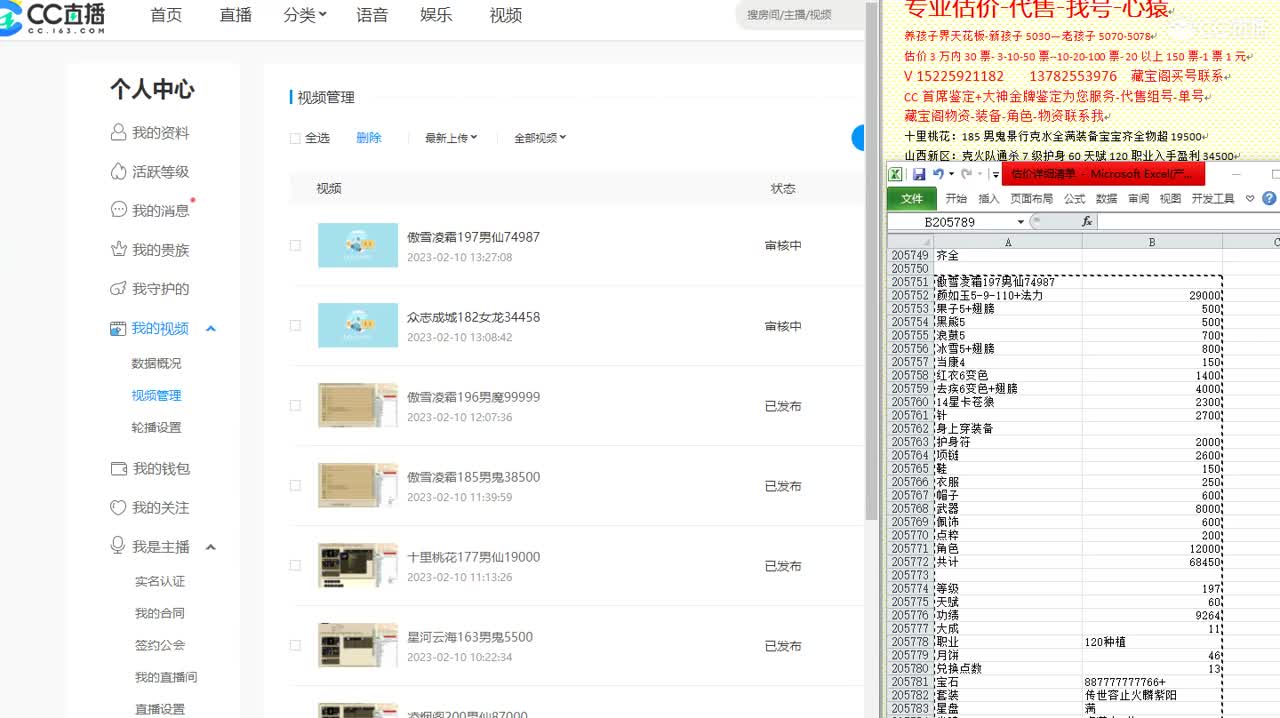Screen dimensions: 1280x718
Task: Click the 删除 link
Action: point(369,138)
